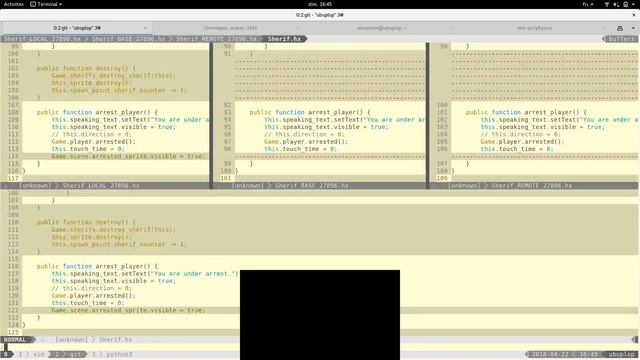Open the fr keyboard layout menu

tap(588, 4)
